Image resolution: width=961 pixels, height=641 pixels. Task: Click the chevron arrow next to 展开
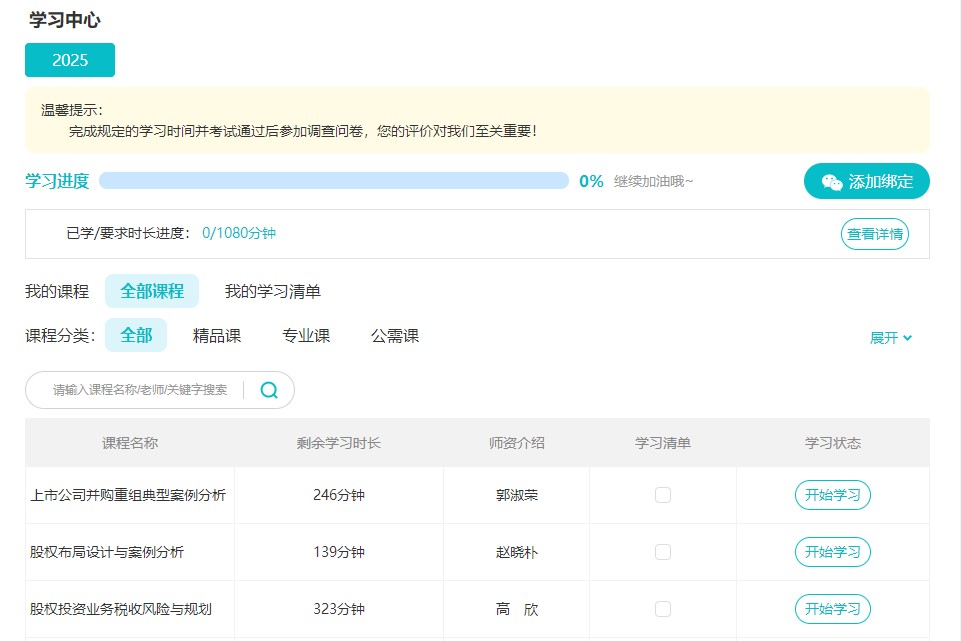coord(906,338)
